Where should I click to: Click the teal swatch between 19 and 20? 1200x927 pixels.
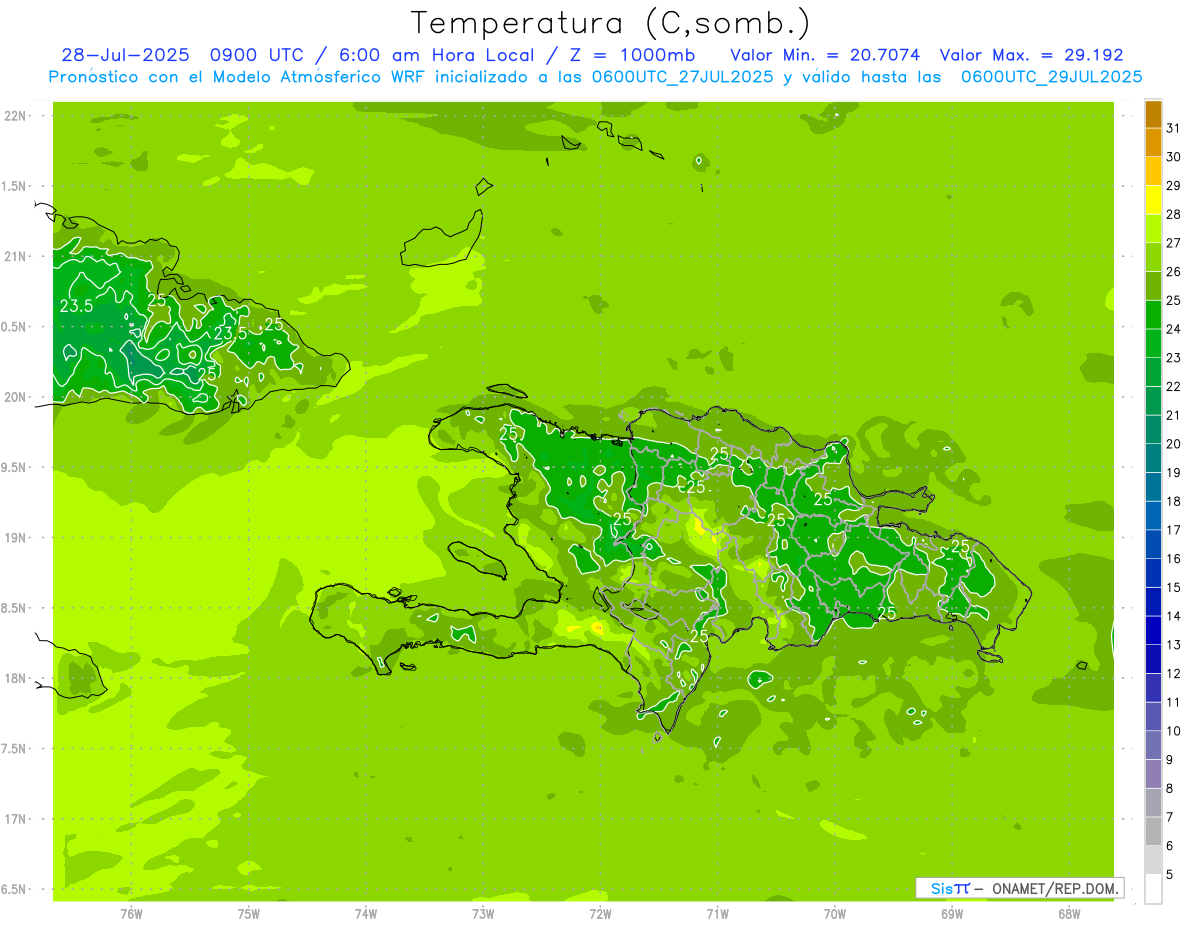tap(1153, 458)
